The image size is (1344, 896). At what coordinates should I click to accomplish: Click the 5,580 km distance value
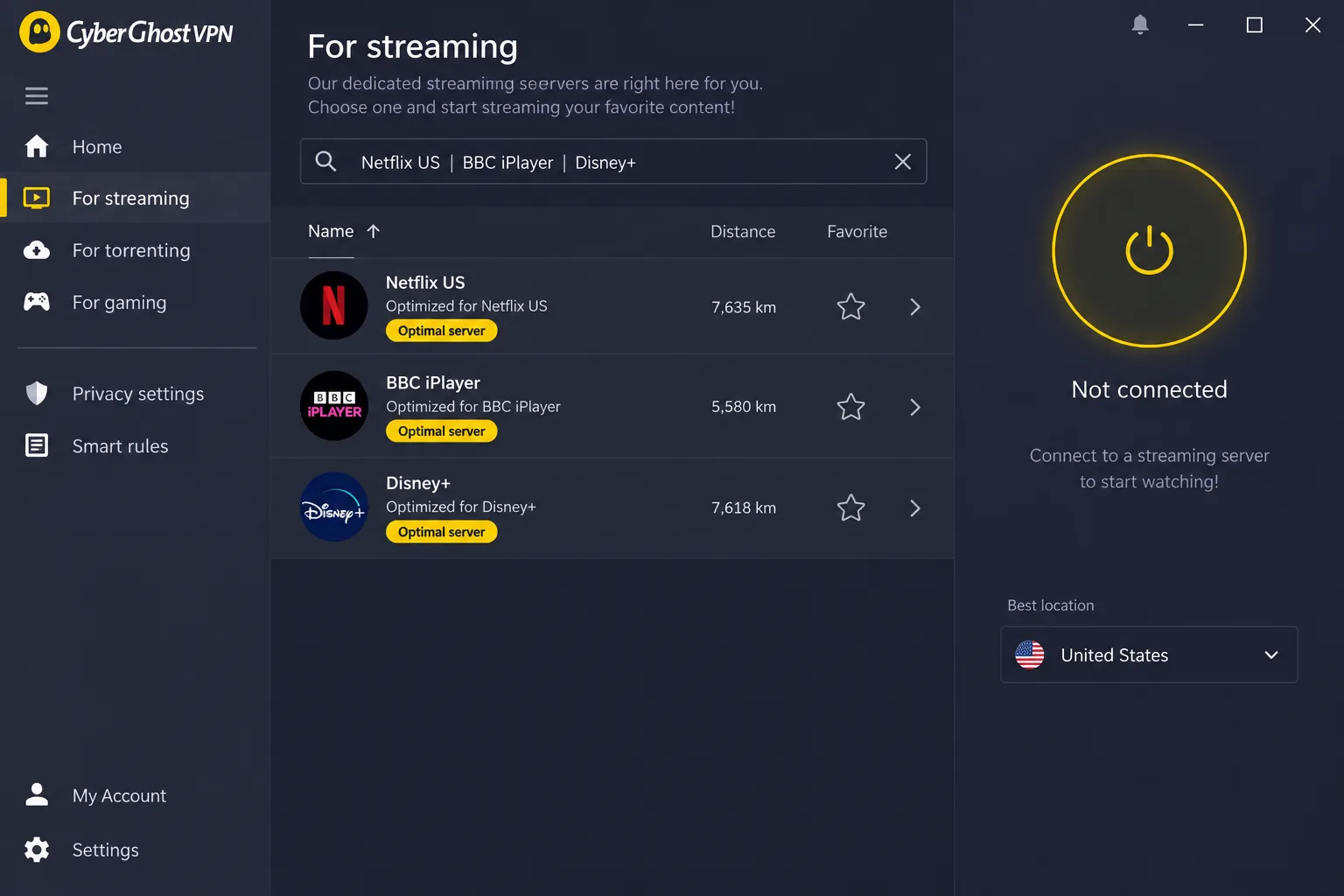(x=744, y=407)
